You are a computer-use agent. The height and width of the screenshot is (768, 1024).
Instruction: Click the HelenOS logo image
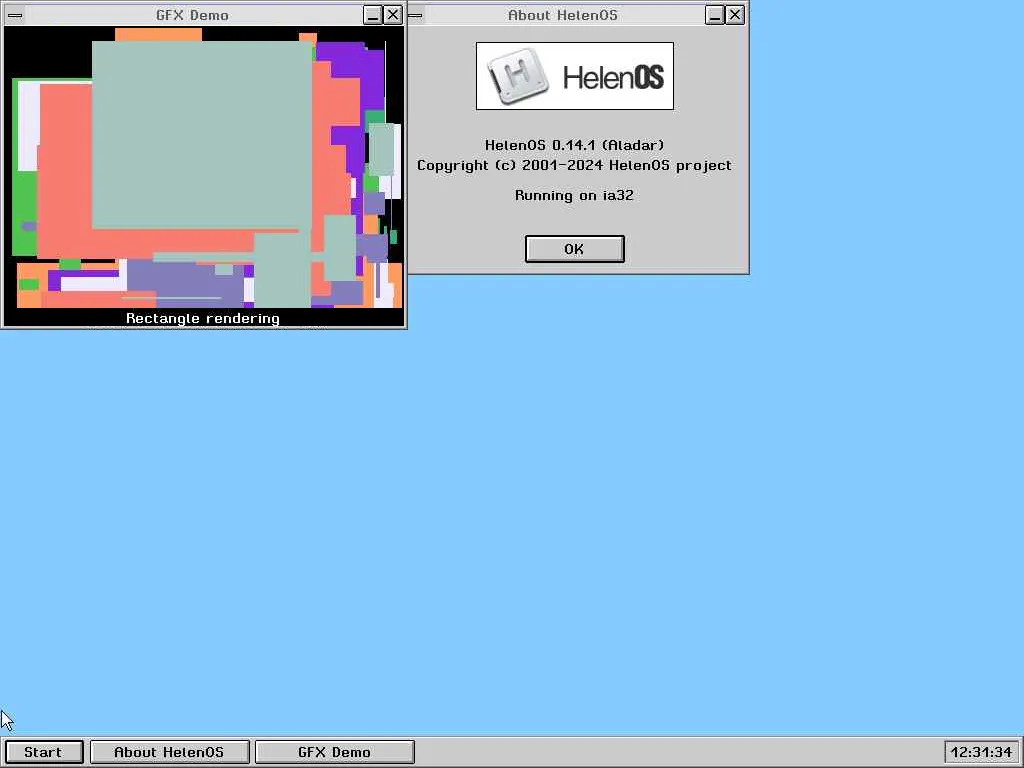575,76
